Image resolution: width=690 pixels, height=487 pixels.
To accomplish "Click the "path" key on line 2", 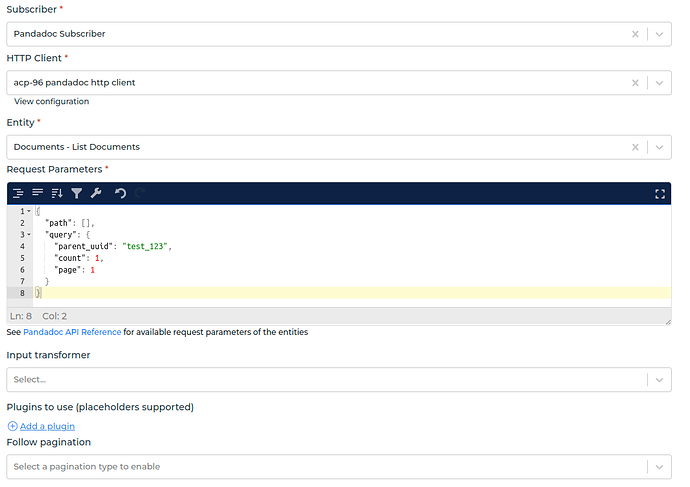I will coord(59,223).
